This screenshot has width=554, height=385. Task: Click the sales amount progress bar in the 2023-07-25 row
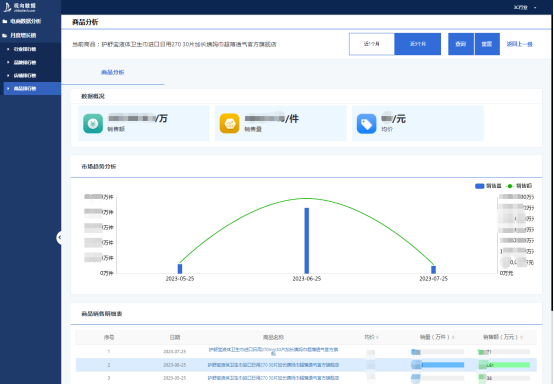(504, 352)
